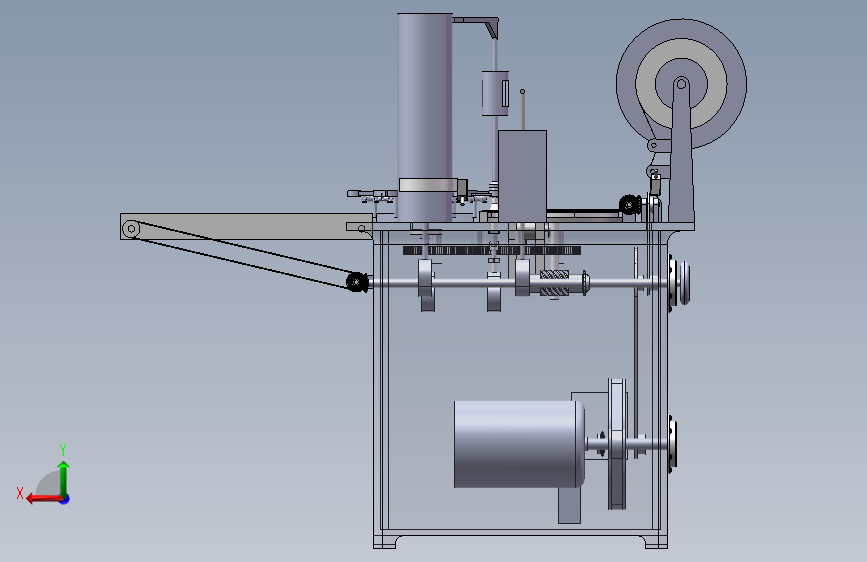Screen dimensions: 867x562
Task: Select the hook bracket atop the tall cylinder
Action: [476, 26]
